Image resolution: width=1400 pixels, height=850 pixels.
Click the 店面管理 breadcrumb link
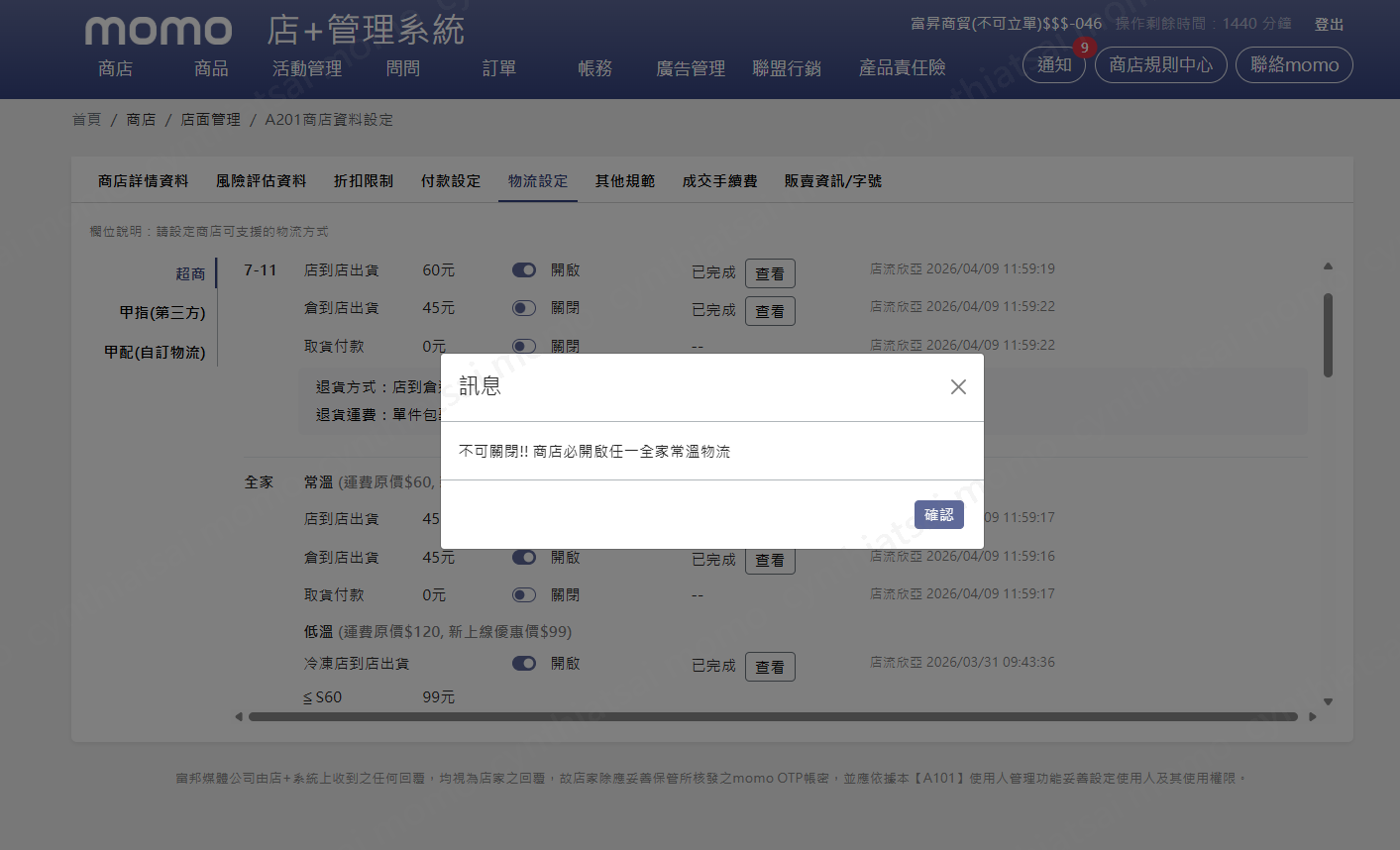click(210, 120)
